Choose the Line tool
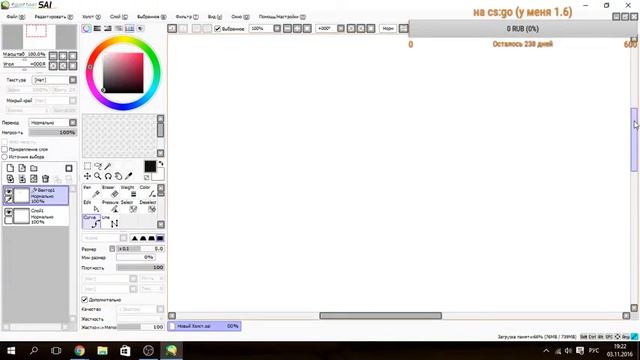 (111, 221)
